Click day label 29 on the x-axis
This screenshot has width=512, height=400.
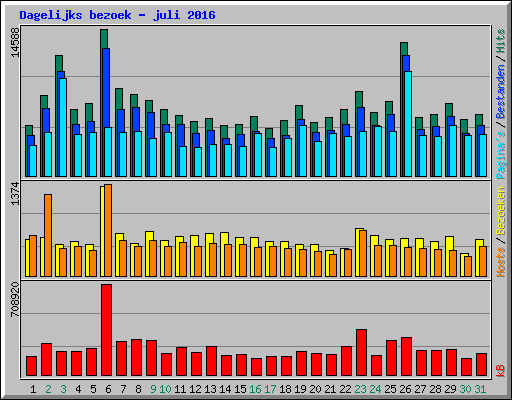pyautogui.click(x=450, y=389)
